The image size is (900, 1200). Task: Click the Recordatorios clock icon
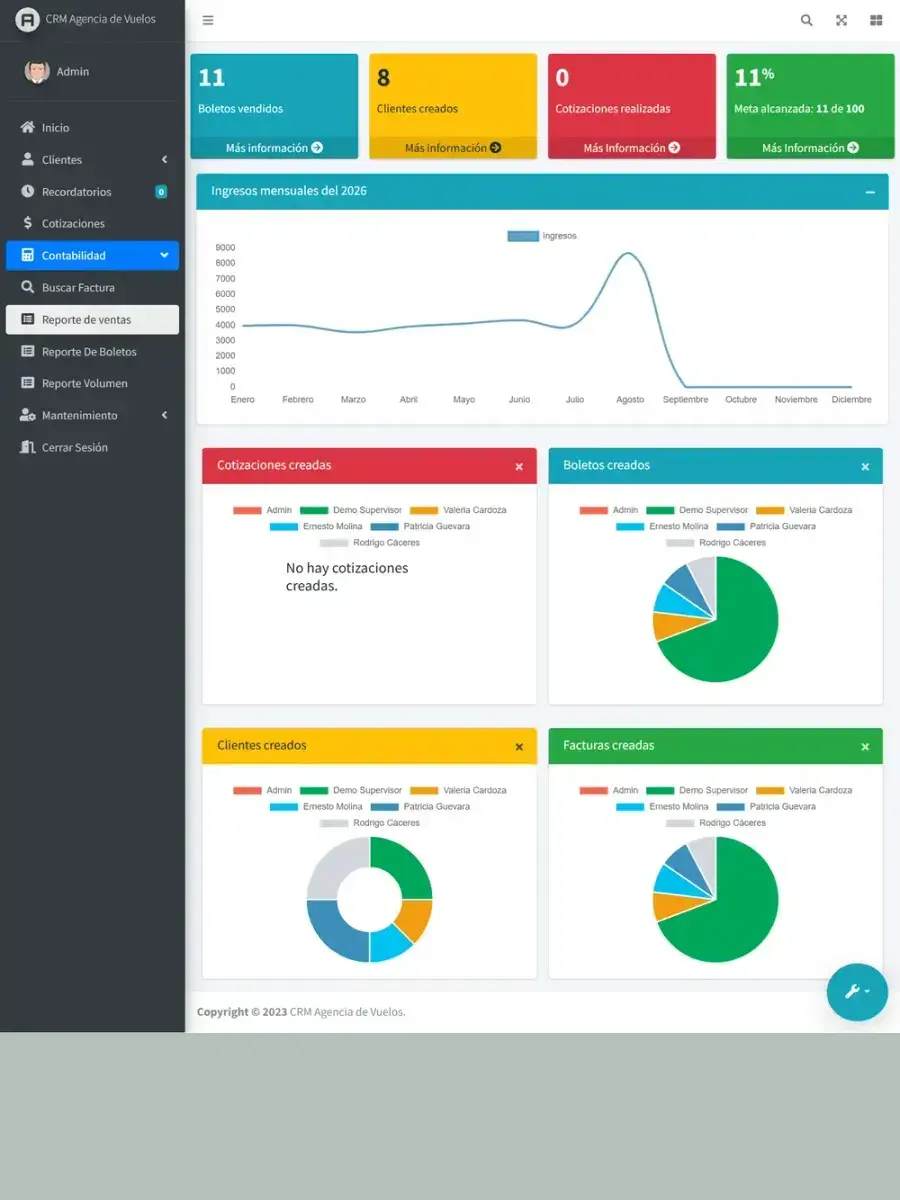[28, 191]
